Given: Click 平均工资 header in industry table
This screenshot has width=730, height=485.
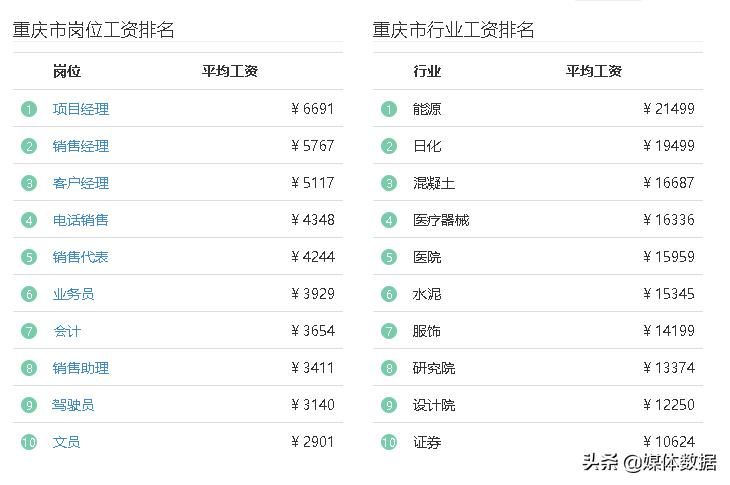Looking at the screenshot, I should [594, 71].
